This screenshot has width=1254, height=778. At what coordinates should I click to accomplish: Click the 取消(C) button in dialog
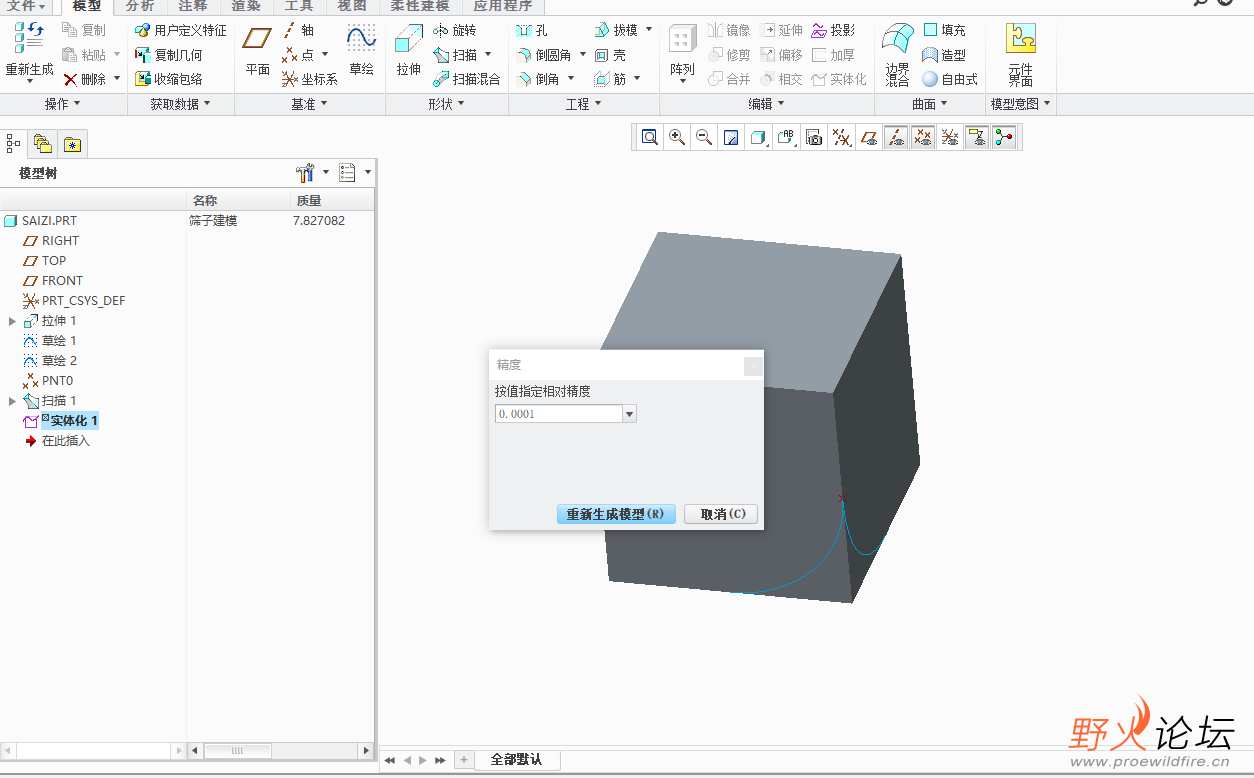click(722, 514)
